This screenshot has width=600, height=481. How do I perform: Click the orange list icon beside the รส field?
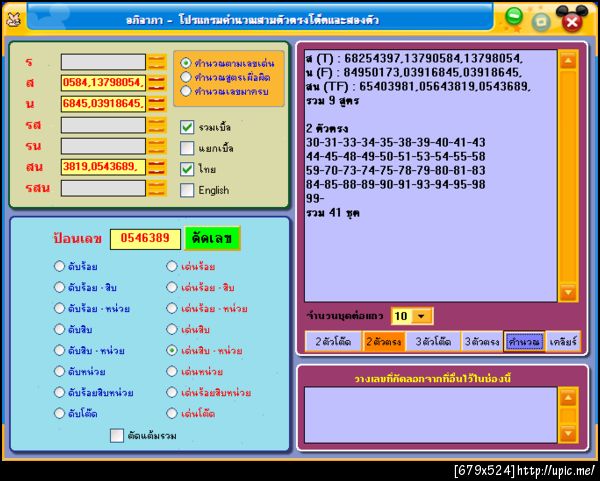coord(157,125)
